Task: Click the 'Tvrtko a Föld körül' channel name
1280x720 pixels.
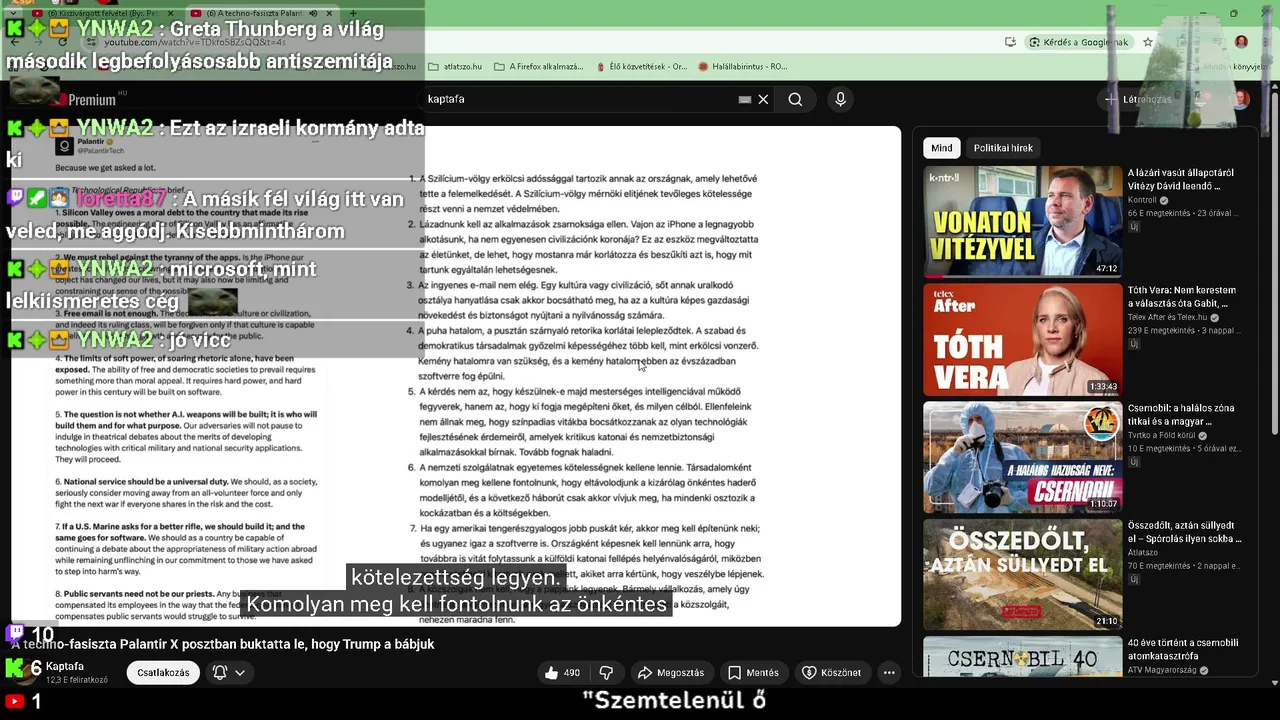Action: click(x=1163, y=435)
